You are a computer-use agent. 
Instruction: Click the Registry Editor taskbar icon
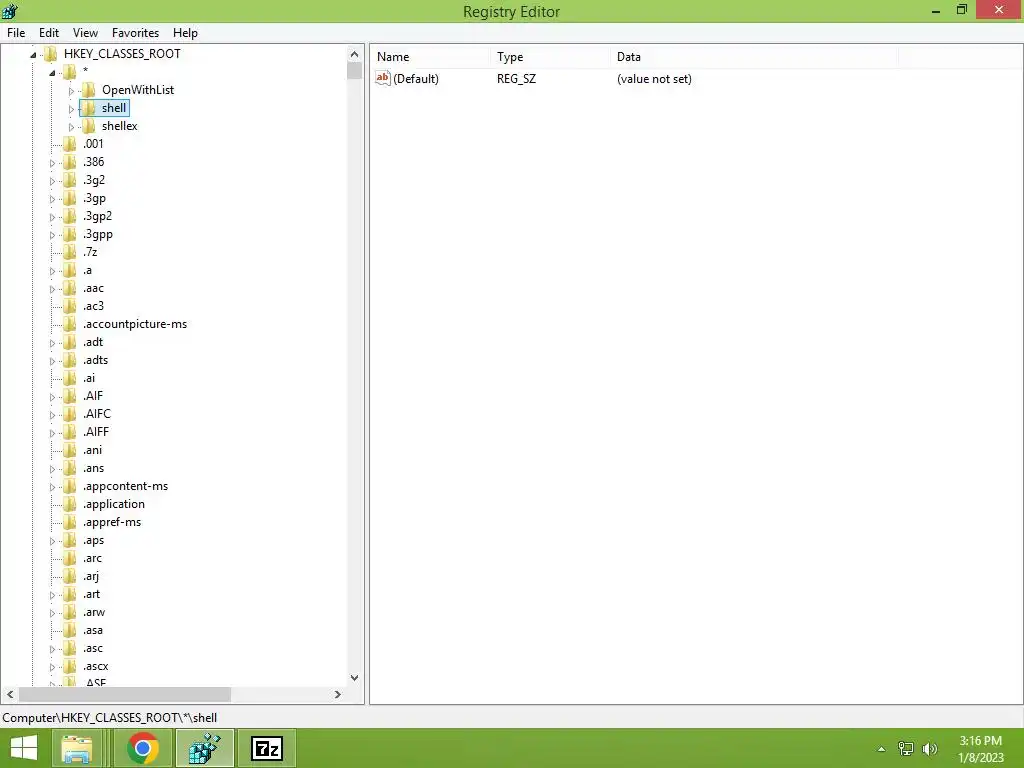204,748
